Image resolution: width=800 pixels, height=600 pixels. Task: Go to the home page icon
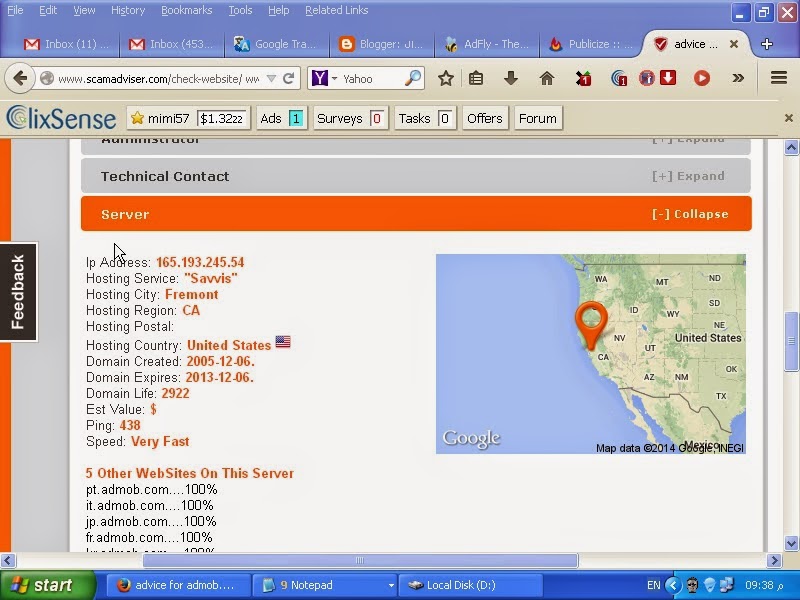[546, 78]
